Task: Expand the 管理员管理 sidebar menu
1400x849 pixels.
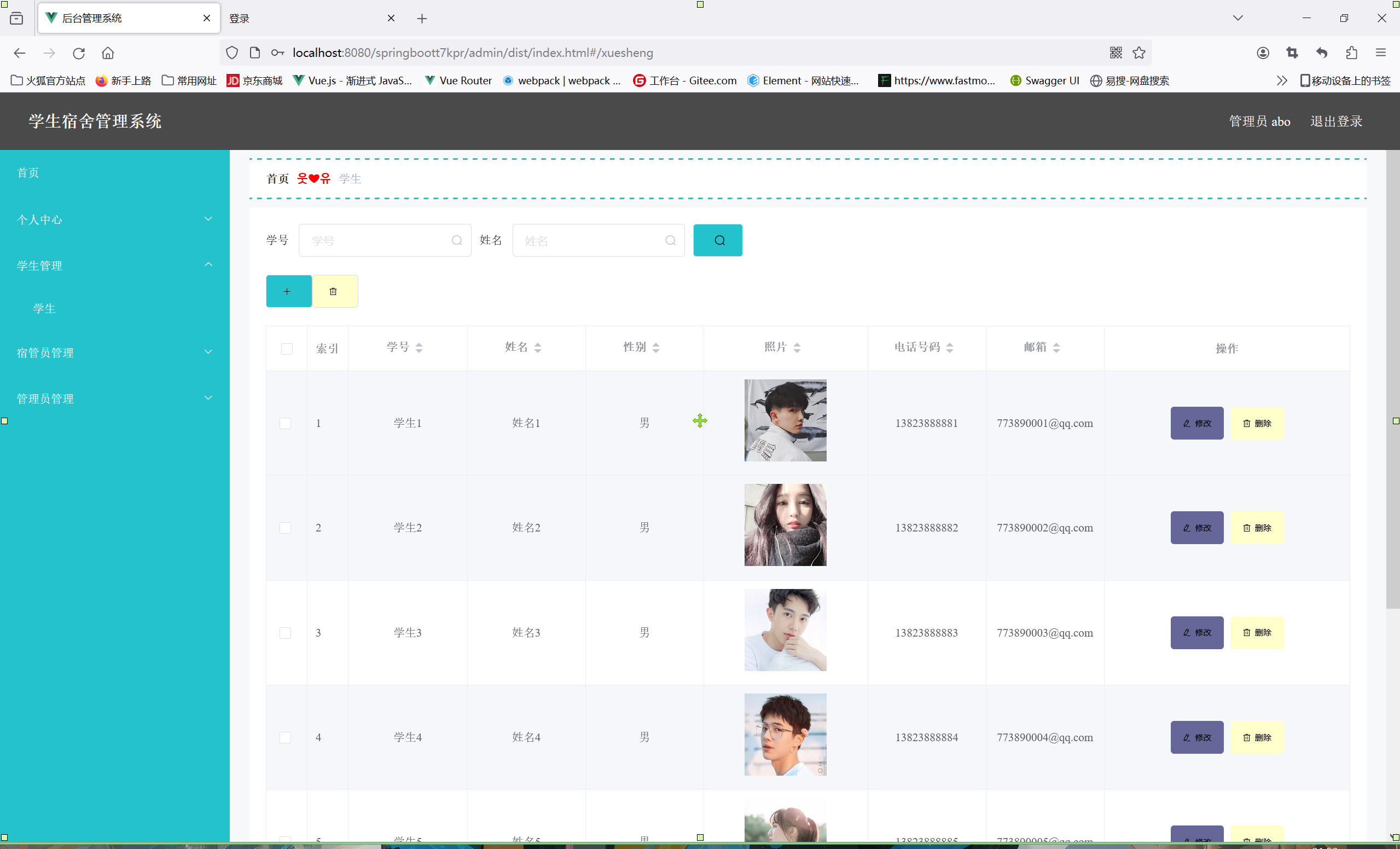Action: point(115,398)
